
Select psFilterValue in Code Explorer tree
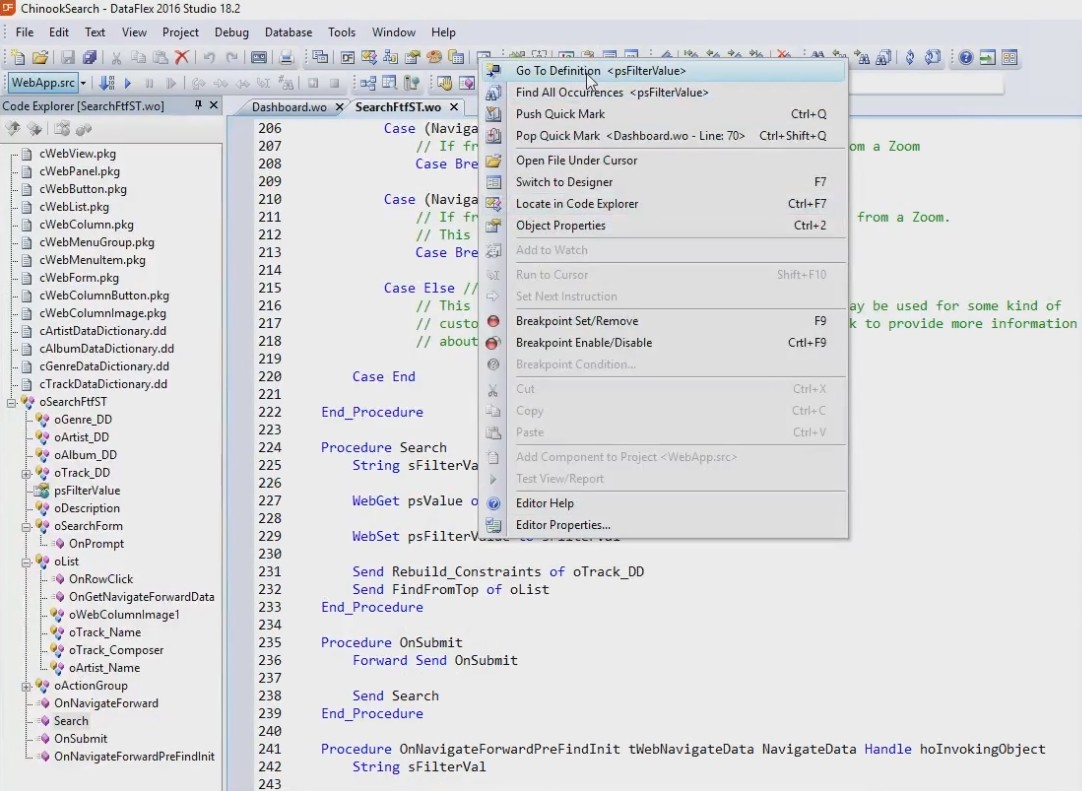pos(87,491)
